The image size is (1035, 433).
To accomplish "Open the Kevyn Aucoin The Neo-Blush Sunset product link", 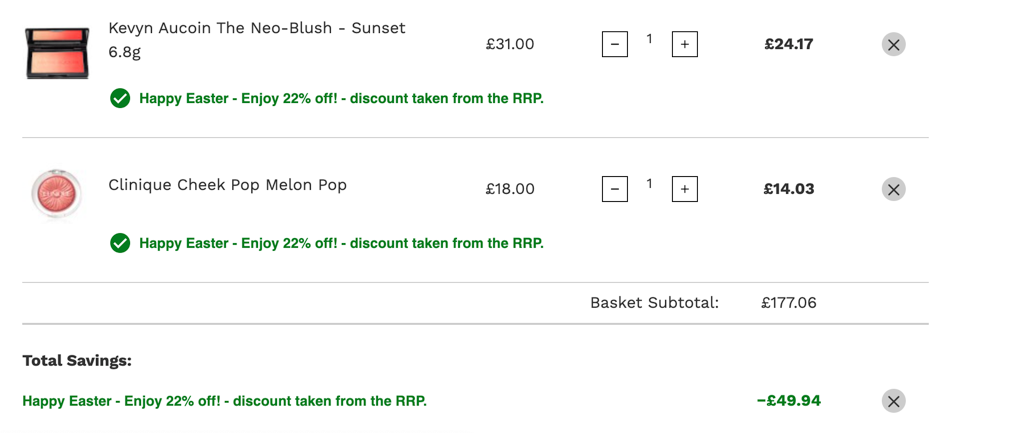I will (x=257, y=40).
